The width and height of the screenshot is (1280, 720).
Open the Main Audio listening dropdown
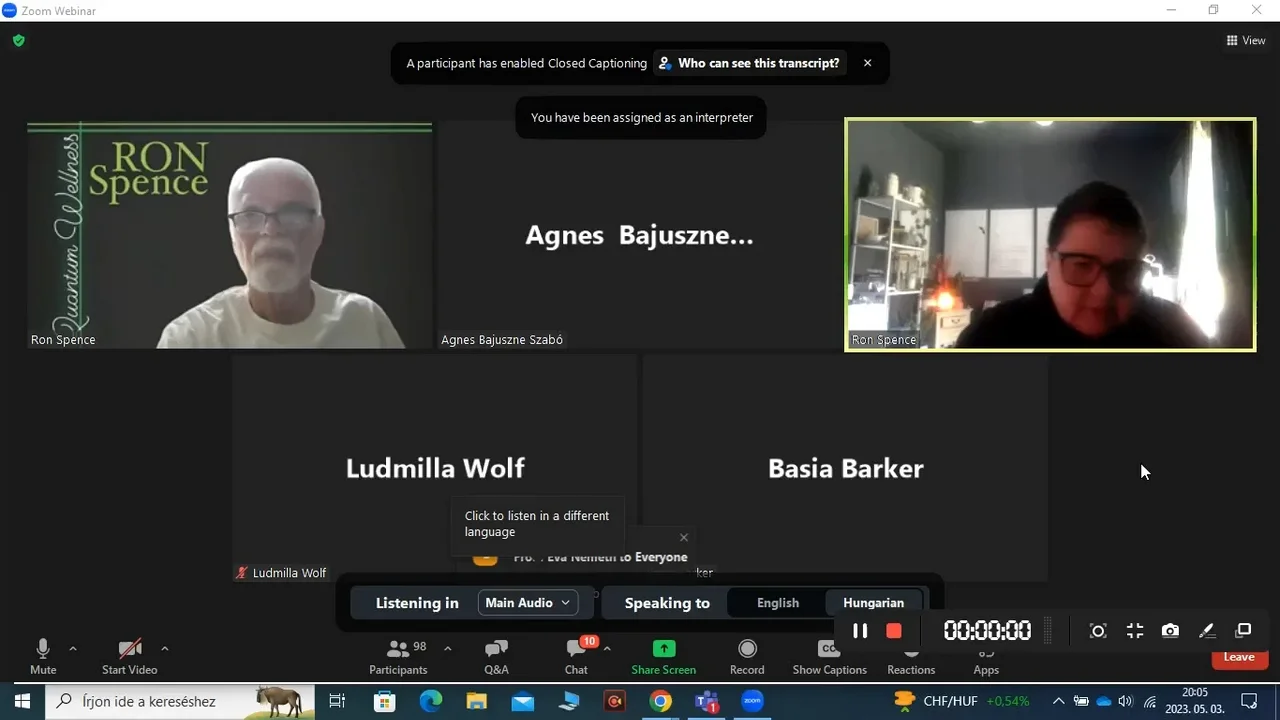click(x=527, y=603)
